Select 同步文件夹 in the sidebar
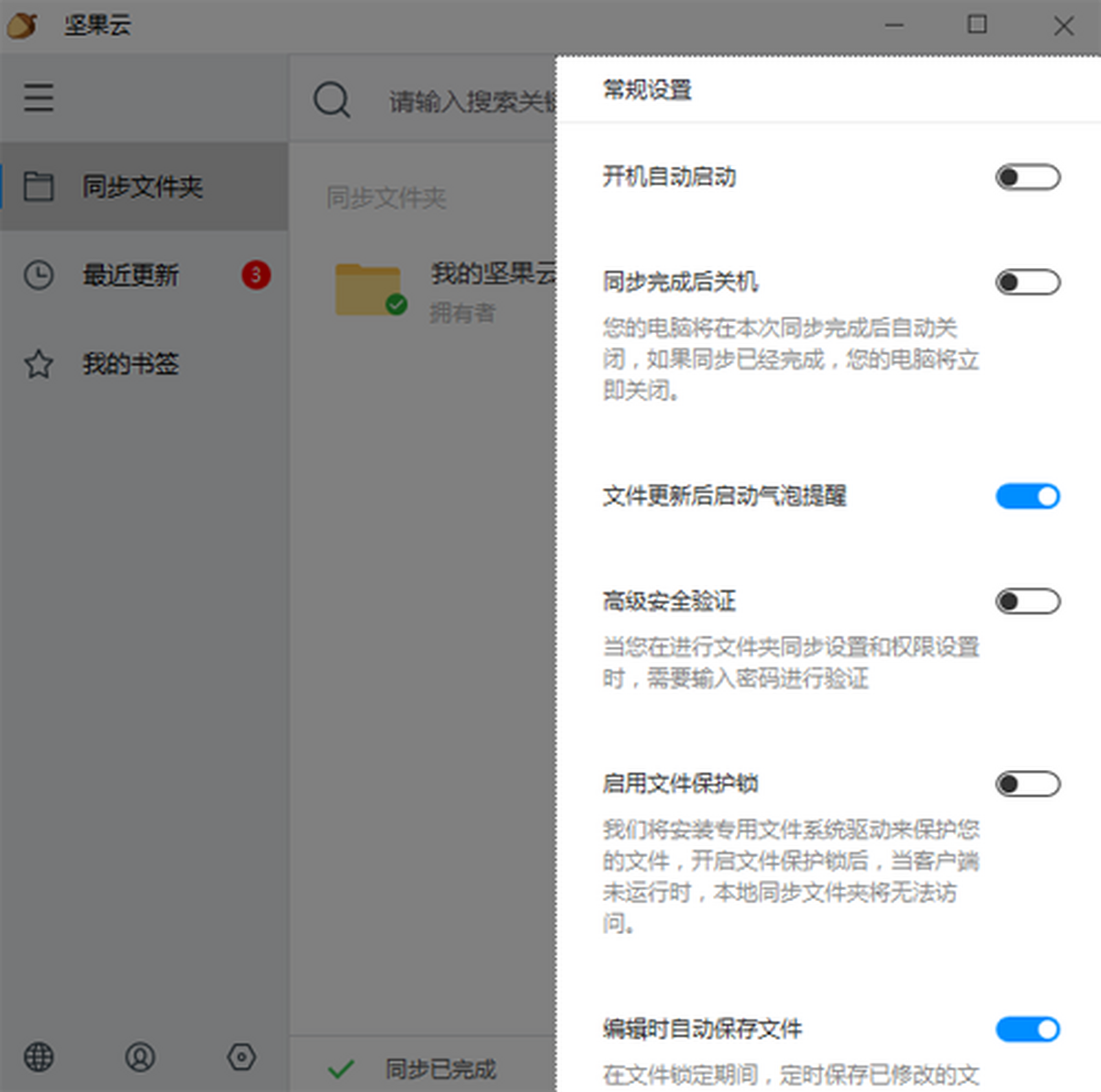Screen dimensions: 1101x1092 142,187
